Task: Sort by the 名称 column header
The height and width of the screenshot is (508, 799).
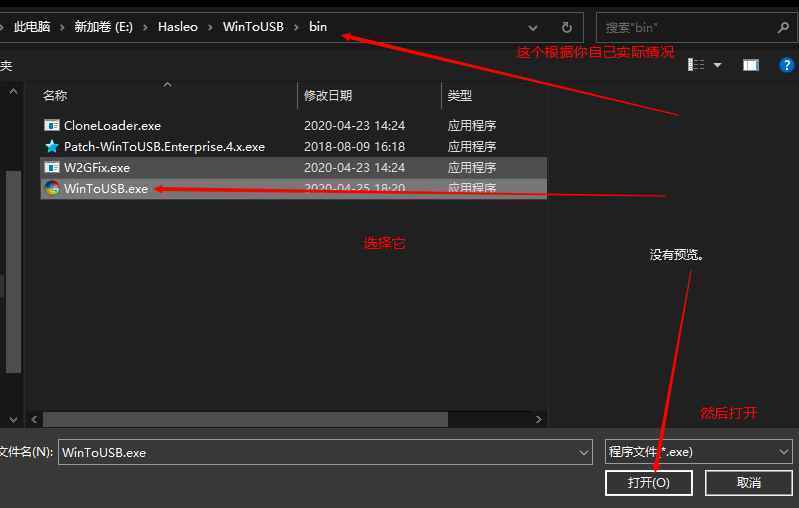Action: pos(55,95)
